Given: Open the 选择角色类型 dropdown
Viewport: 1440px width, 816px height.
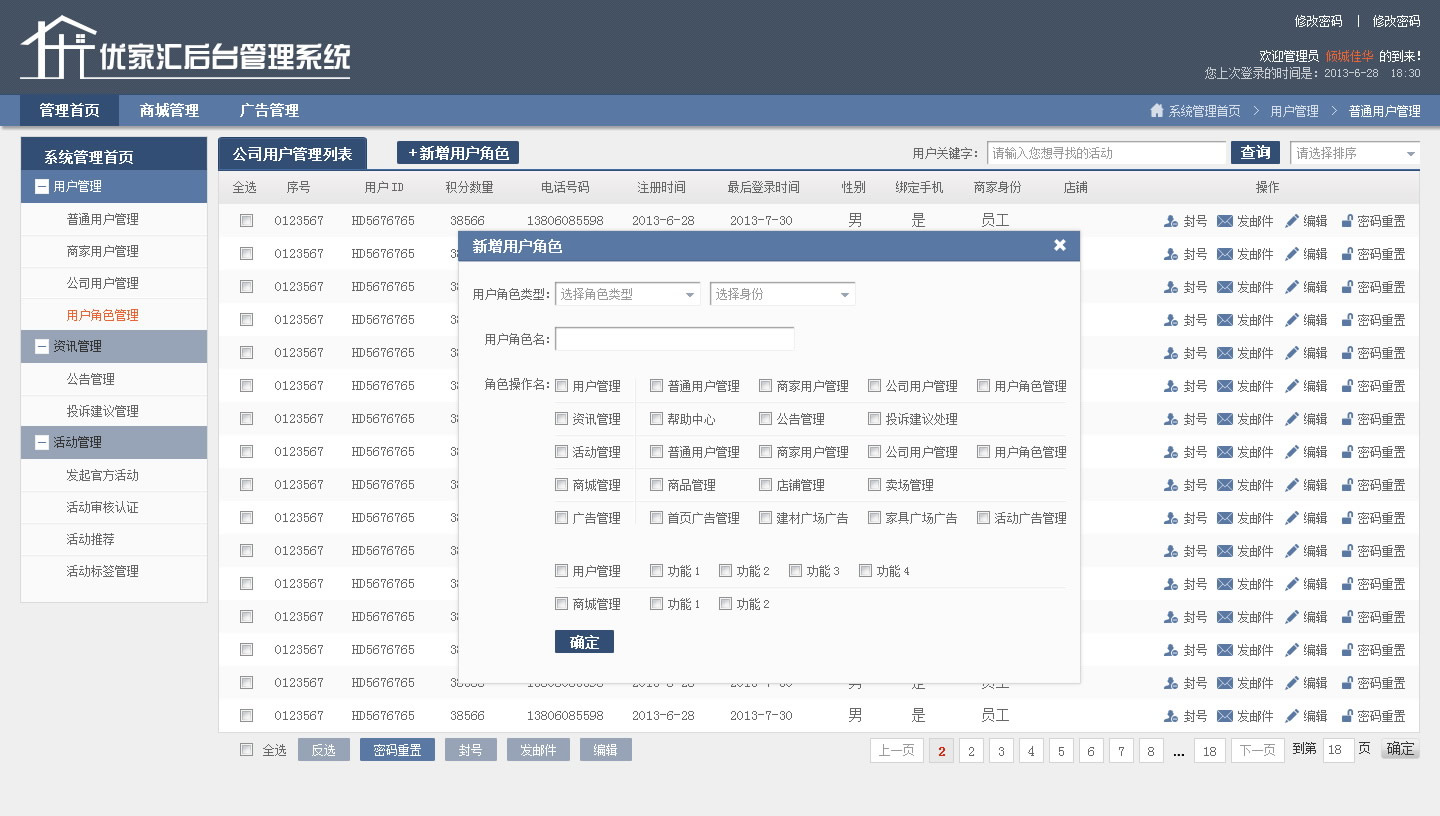Looking at the screenshot, I should click(x=628, y=294).
